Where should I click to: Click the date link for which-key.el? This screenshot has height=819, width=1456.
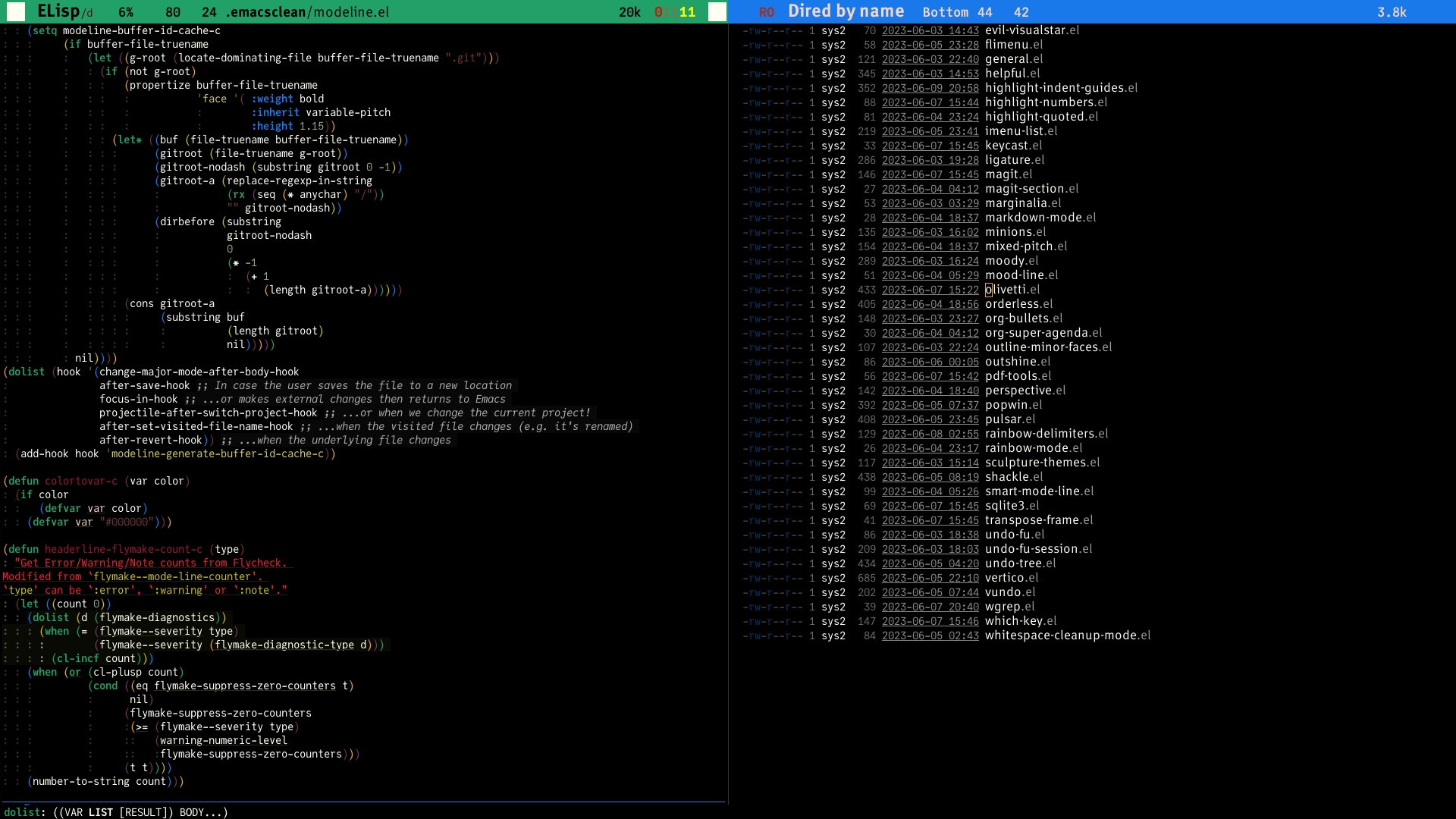click(930, 621)
